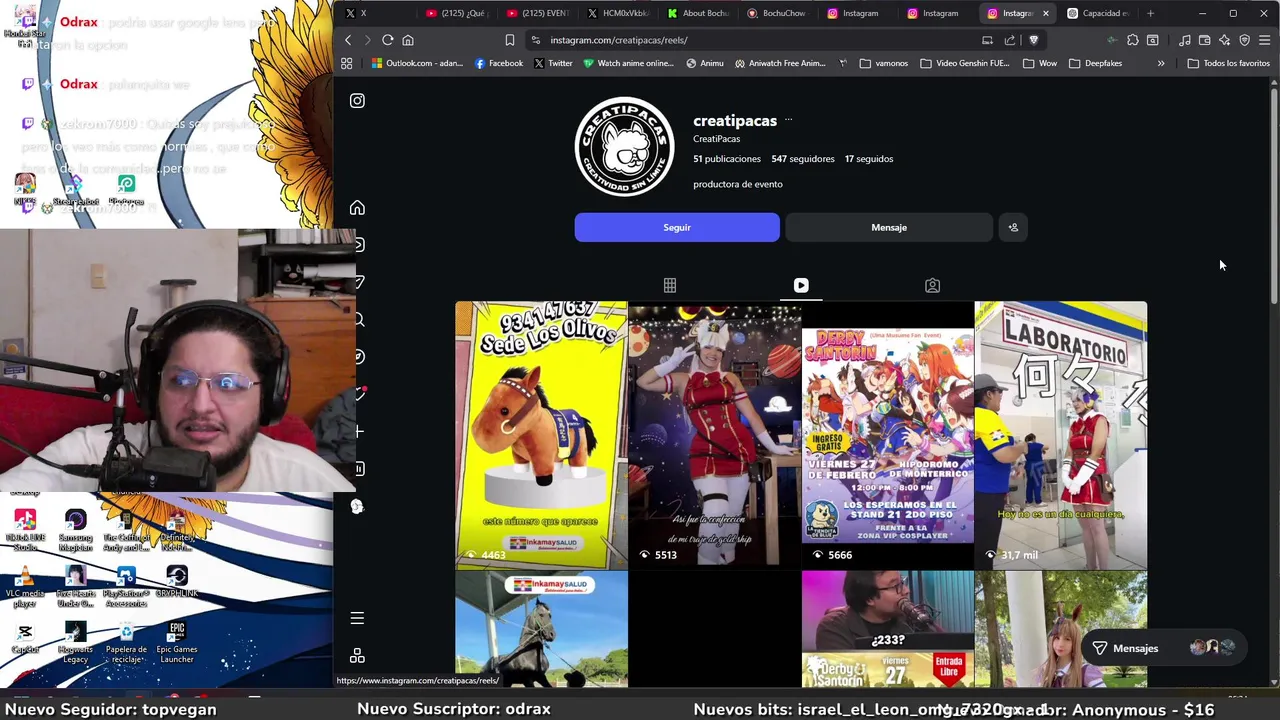Show hidden bookmarks via the chevron
Screen dimensions: 1280x720
coord(1161,63)
